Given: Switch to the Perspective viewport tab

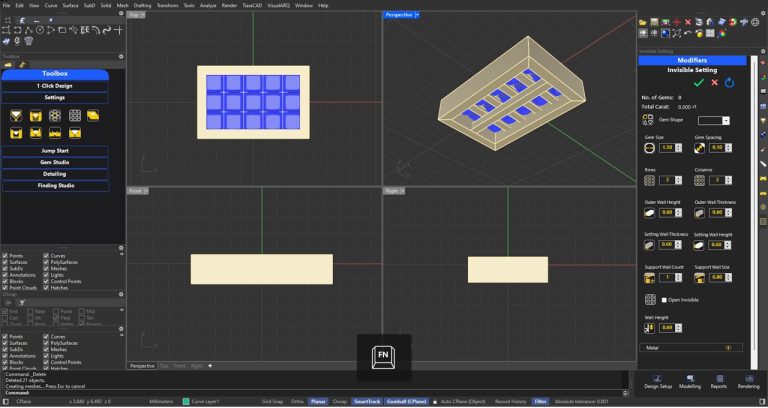Looking at the screenshot, I should tap(144, 366).
